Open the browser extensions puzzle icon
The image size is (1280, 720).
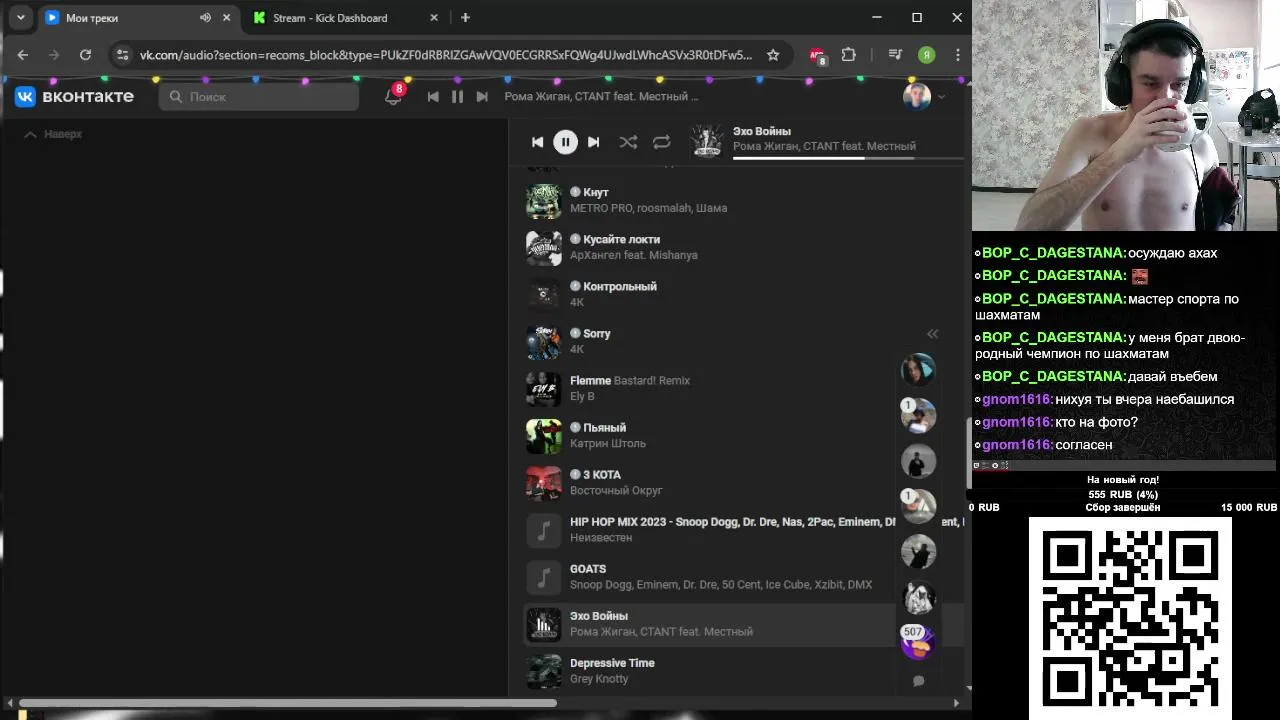849,55
